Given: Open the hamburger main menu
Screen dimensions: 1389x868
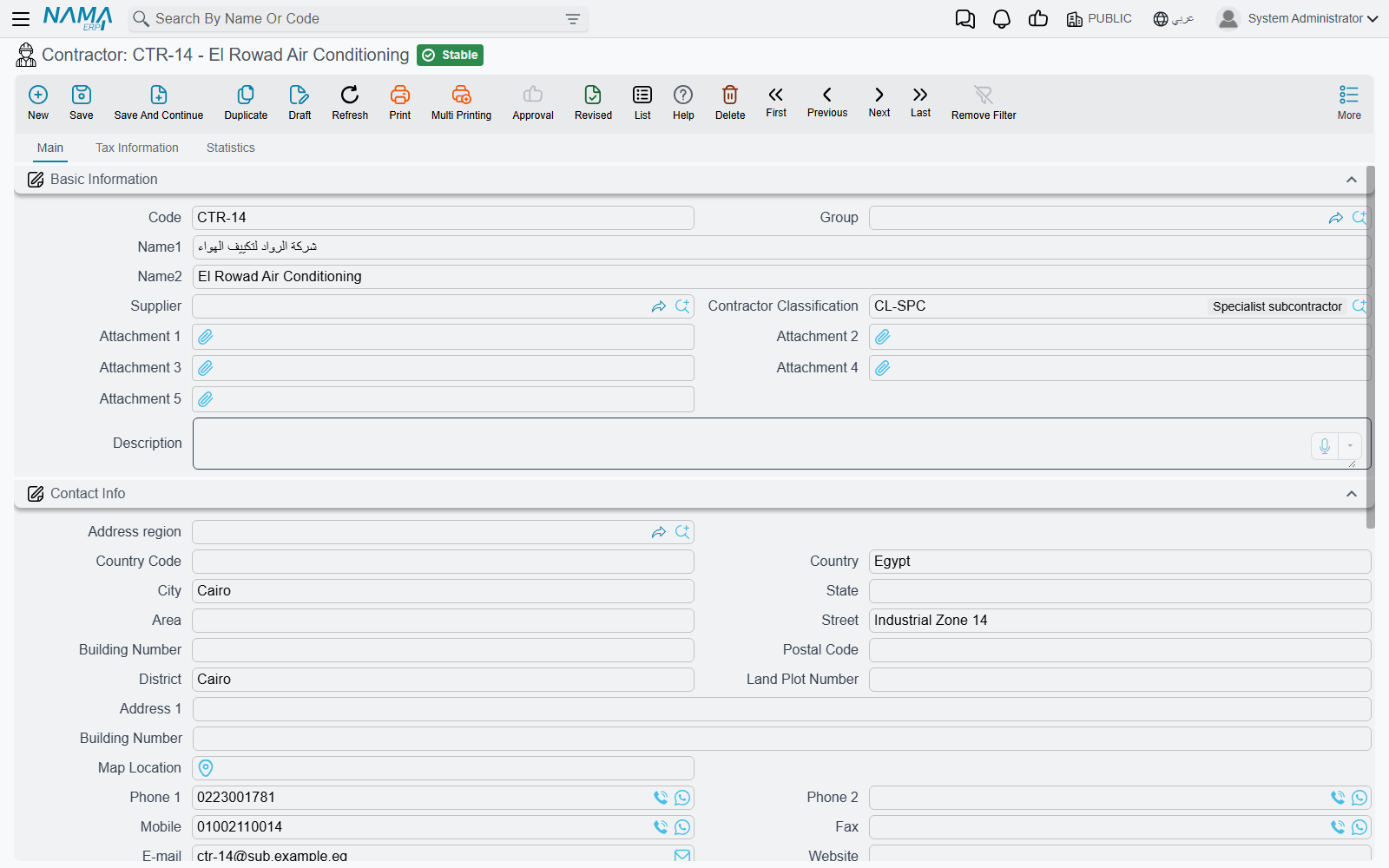Looking at the screenshot, I should pyautogui.click(x=21, y=18).
